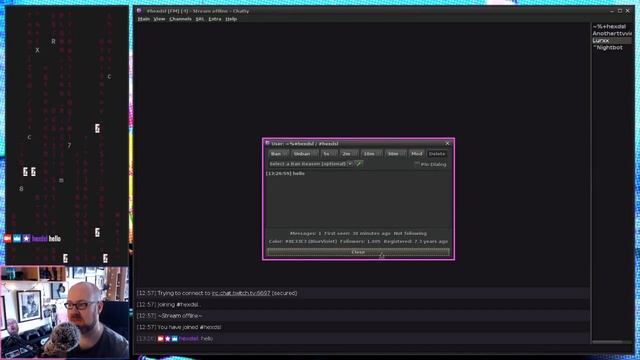Open the Main menu
This screenshot has width=640, height=360.
144,19
